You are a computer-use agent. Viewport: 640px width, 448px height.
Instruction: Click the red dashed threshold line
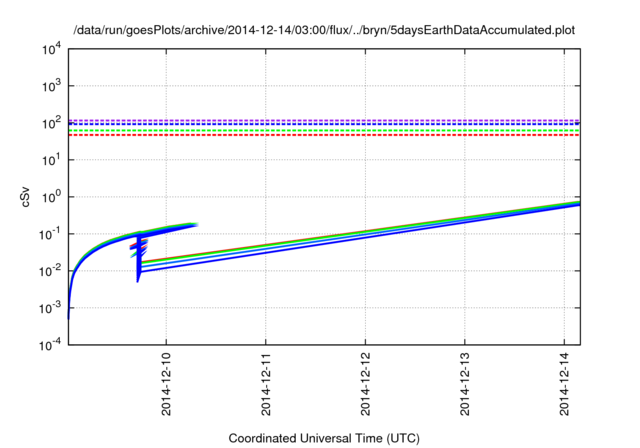[x=324, y=135]
